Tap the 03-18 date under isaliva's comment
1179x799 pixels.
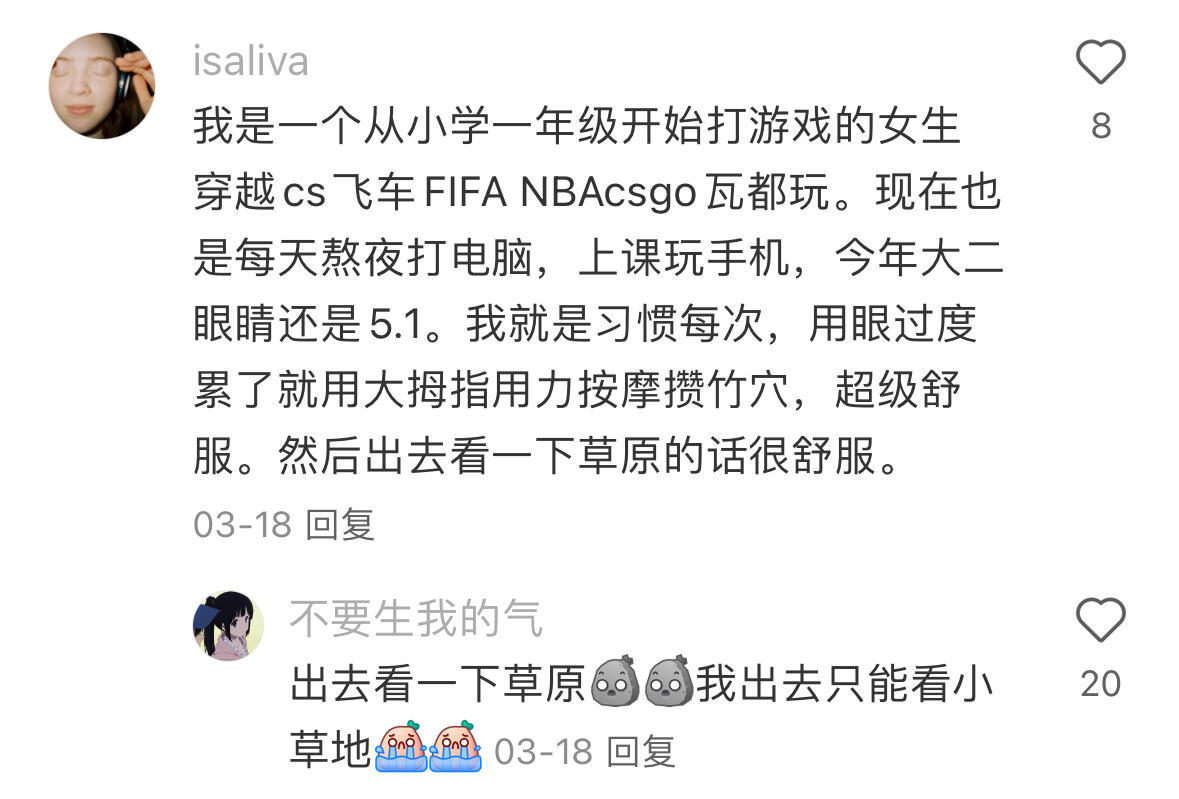click(242, 525)
